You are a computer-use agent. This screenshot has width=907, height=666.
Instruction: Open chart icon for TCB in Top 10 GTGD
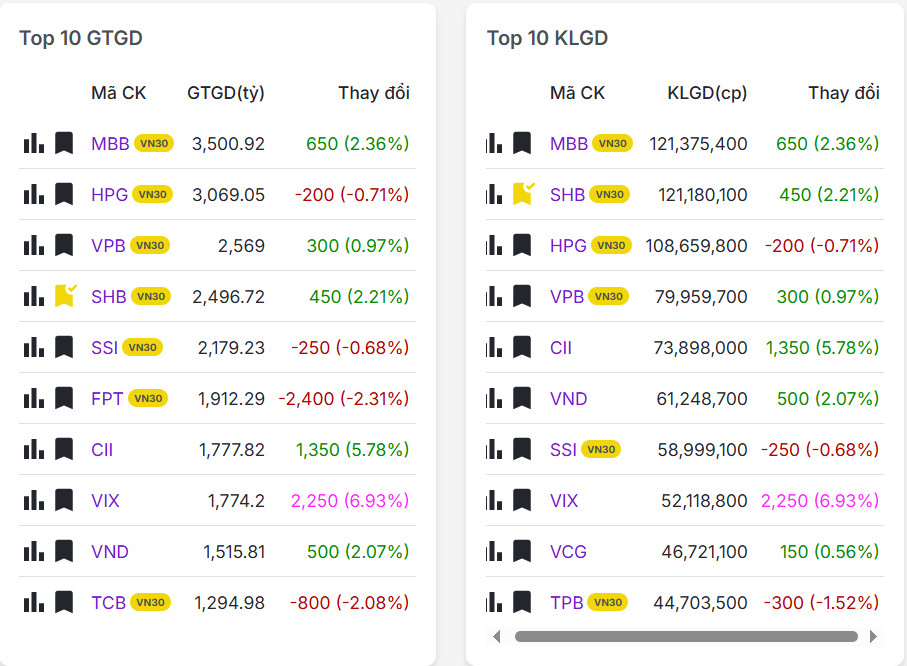pyautogui.click(x=34, y=602)
